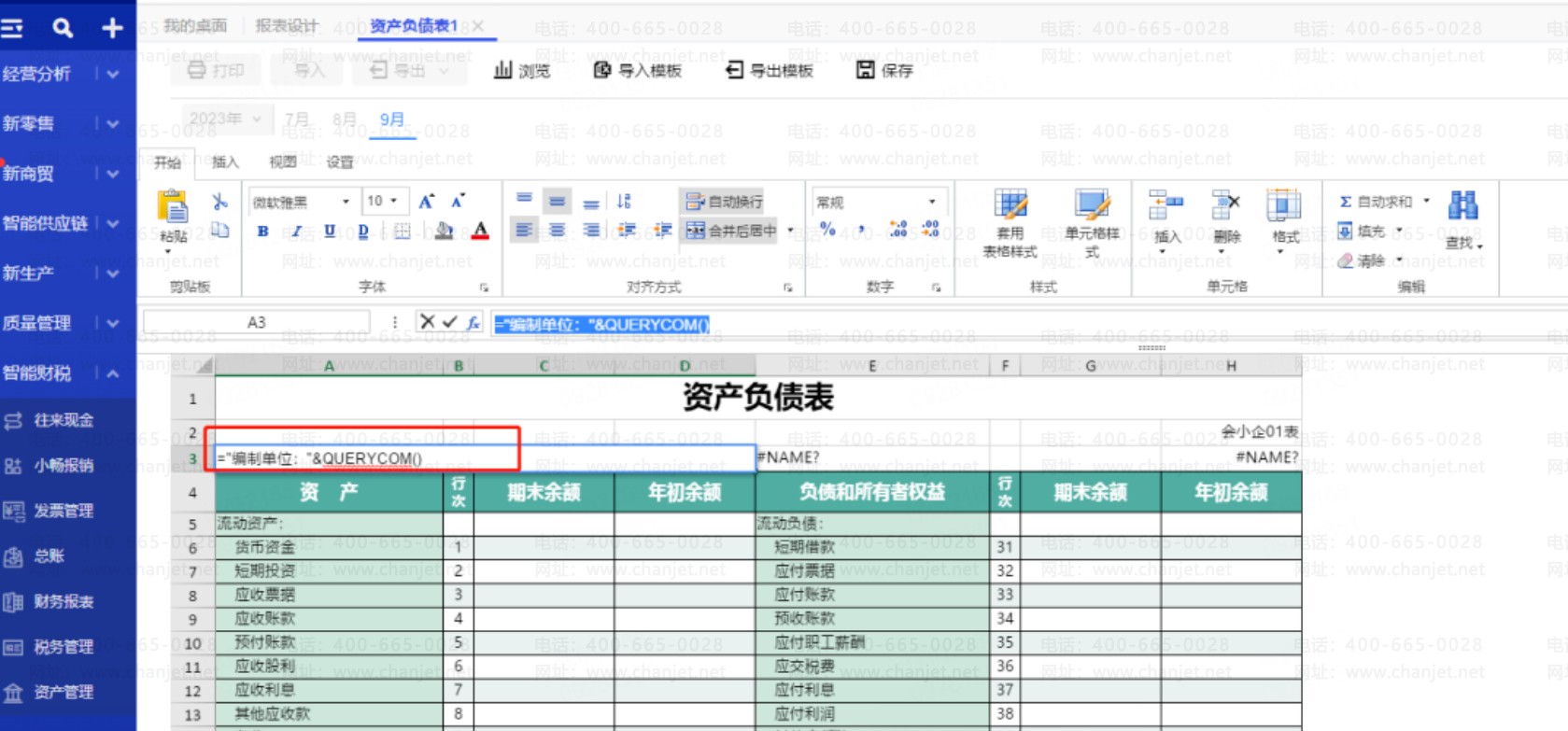The image size is (1568, 731).
Task: Confirm formula with checkmark icon
Action: 450,322
